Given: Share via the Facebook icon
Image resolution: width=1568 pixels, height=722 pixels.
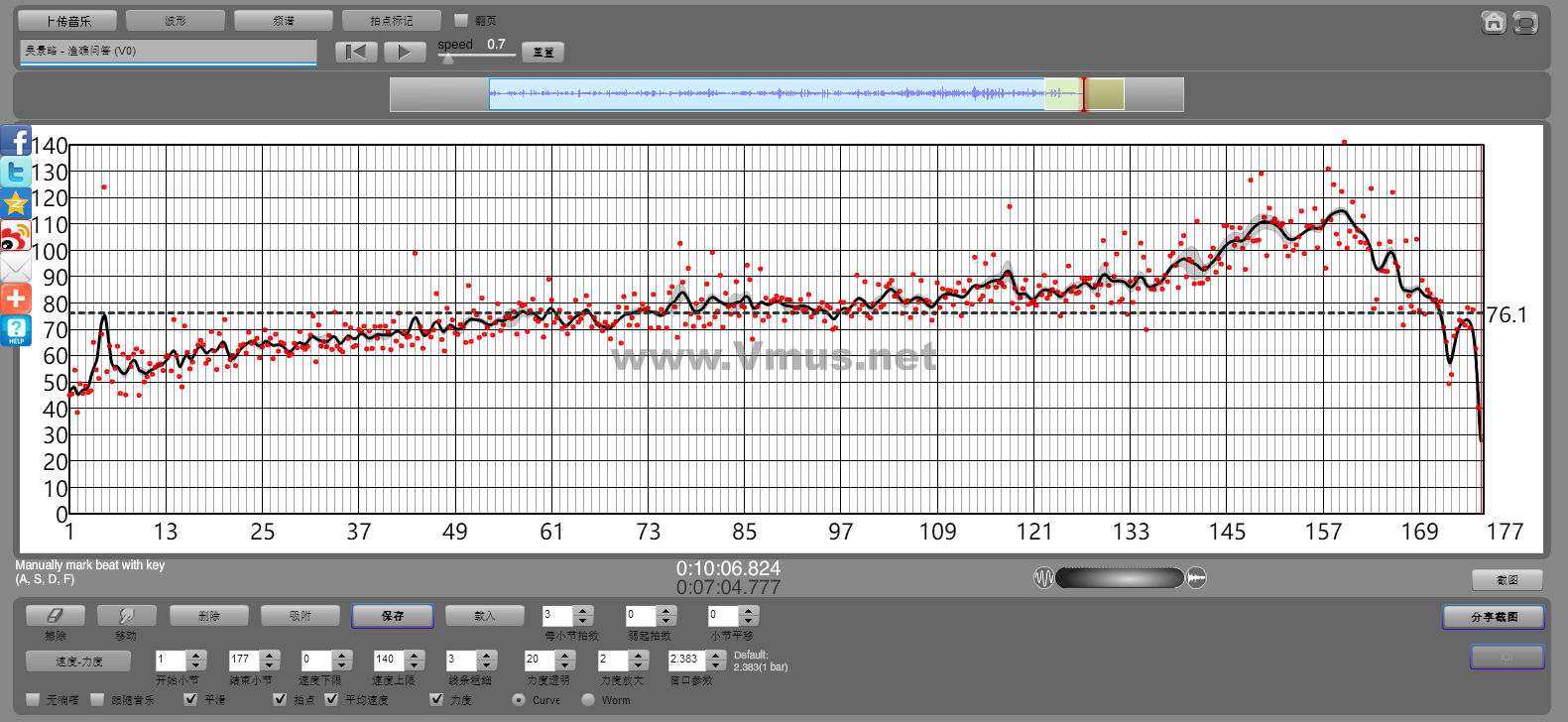Looking at the screenshot, I should click(16, 142).
